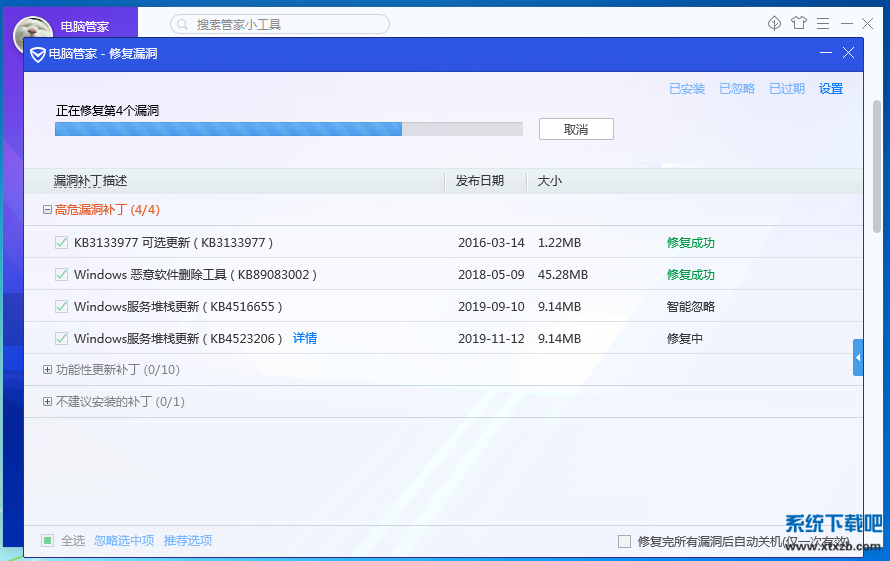This screenshot has width=890, height=561.
Task: Open the 已安装 tab
Action: pos(687,89)
